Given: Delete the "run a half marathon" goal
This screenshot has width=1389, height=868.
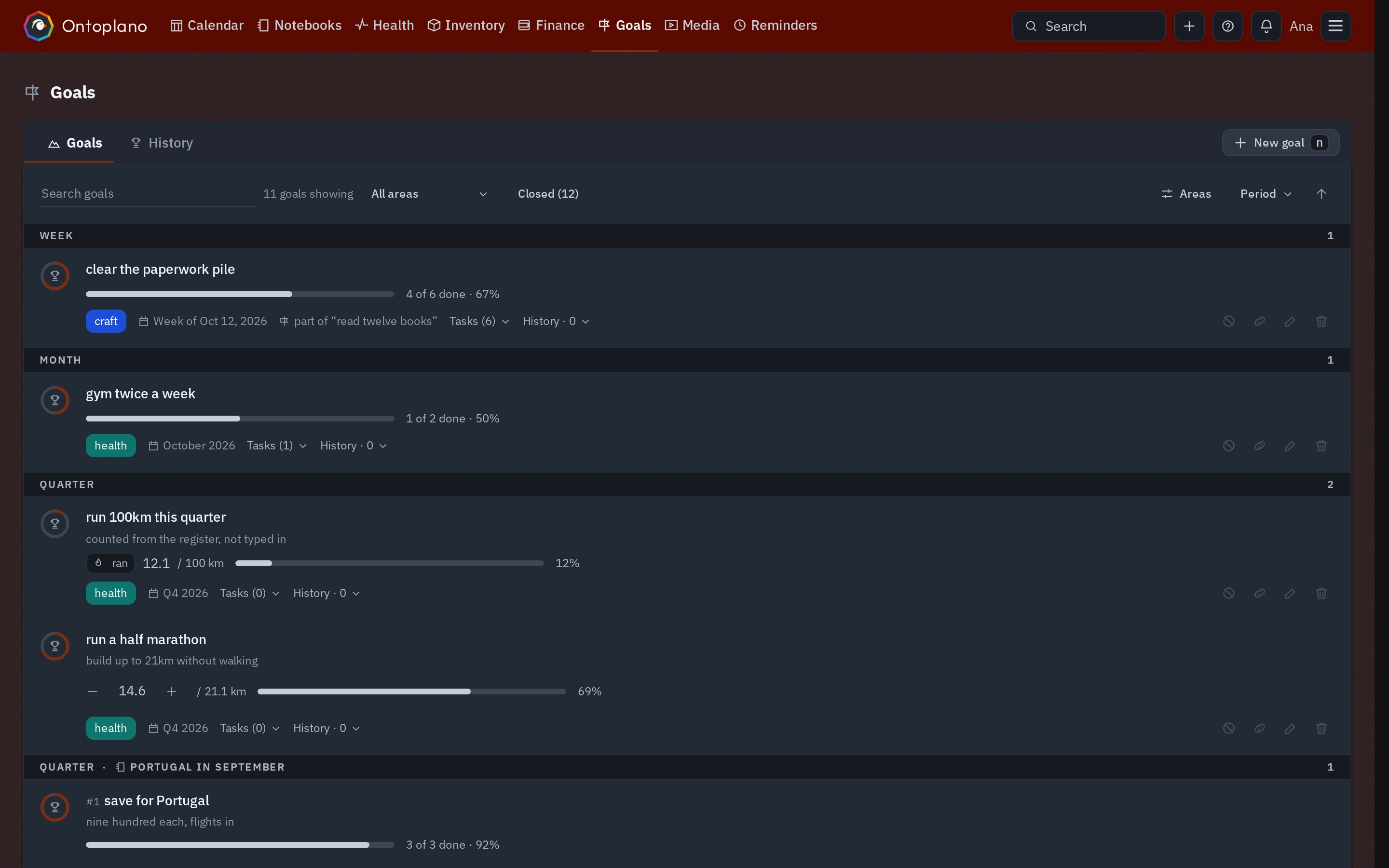Looking at the screenshot, I should [1321, 728].
